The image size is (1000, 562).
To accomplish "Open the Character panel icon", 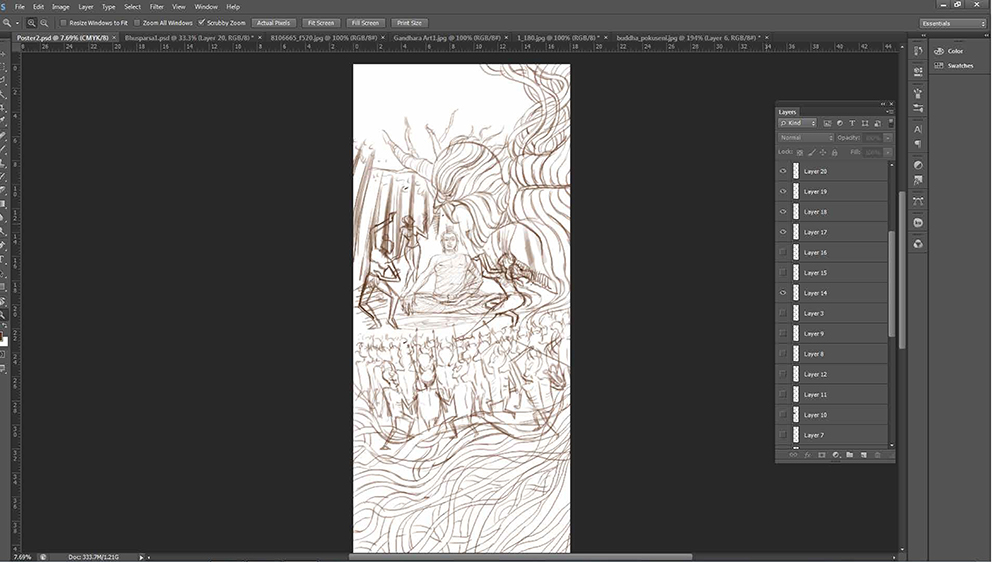I will point(918,129).
